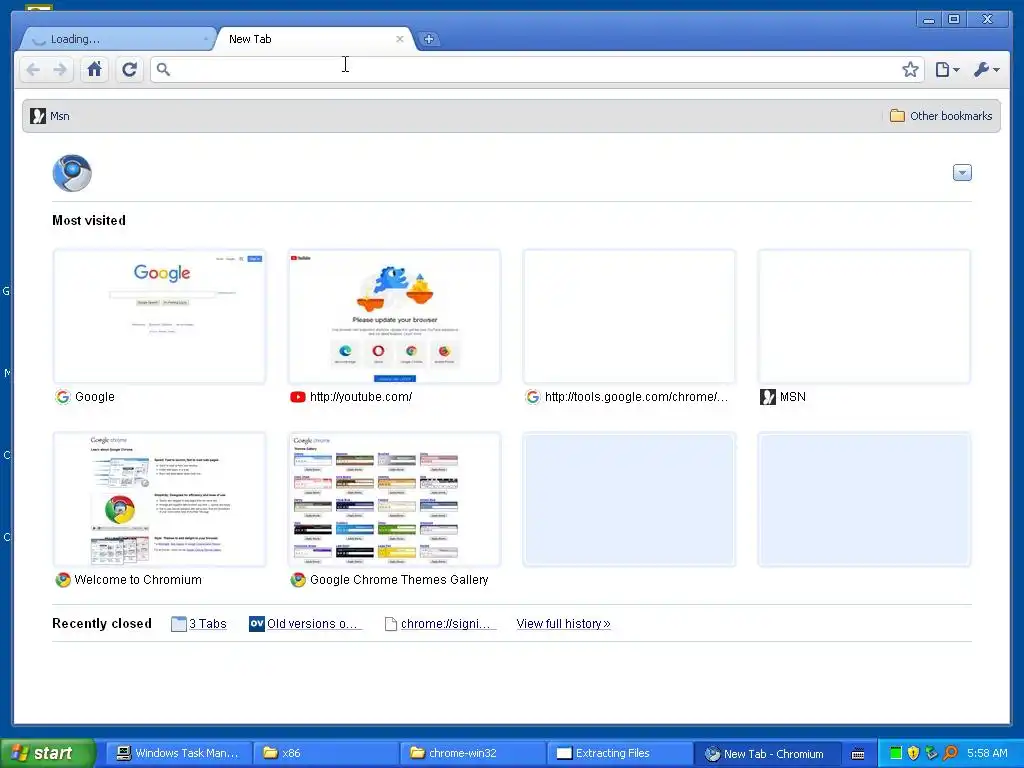This screenshot has width=1024, height=768.
Task: Reopen the Old versions o... closed tab
Action: click(314, 624)
